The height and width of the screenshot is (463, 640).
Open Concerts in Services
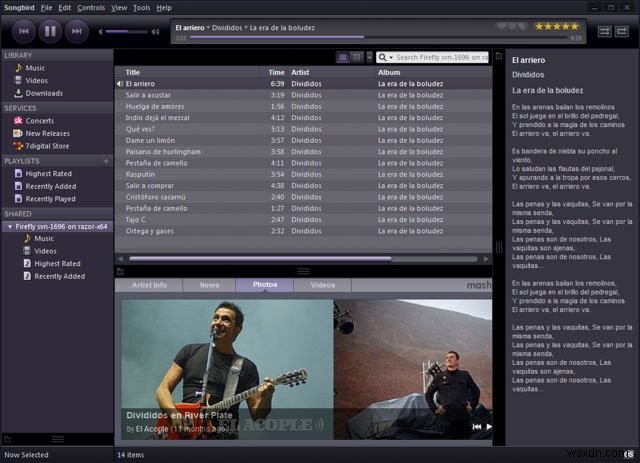[40, 120]
